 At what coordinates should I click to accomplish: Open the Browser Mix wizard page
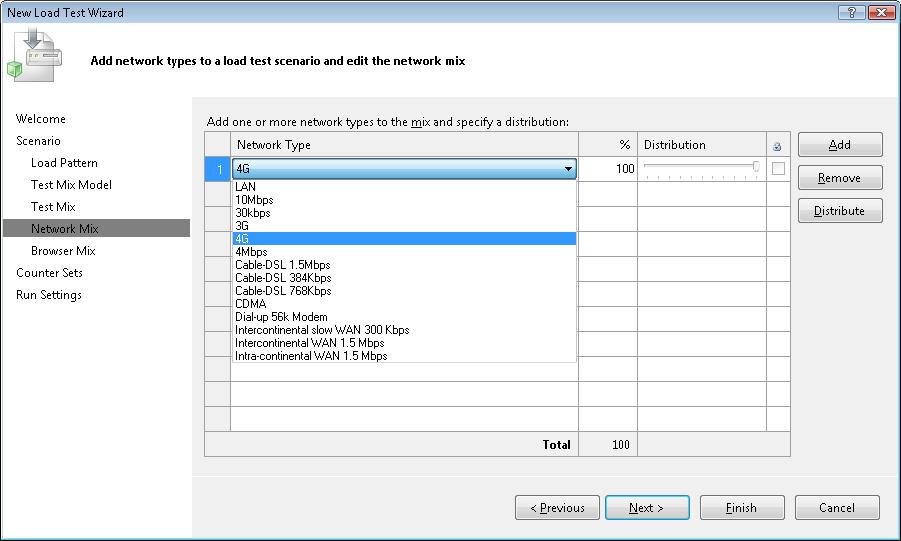pyautogui.click(x=63, y=251)
